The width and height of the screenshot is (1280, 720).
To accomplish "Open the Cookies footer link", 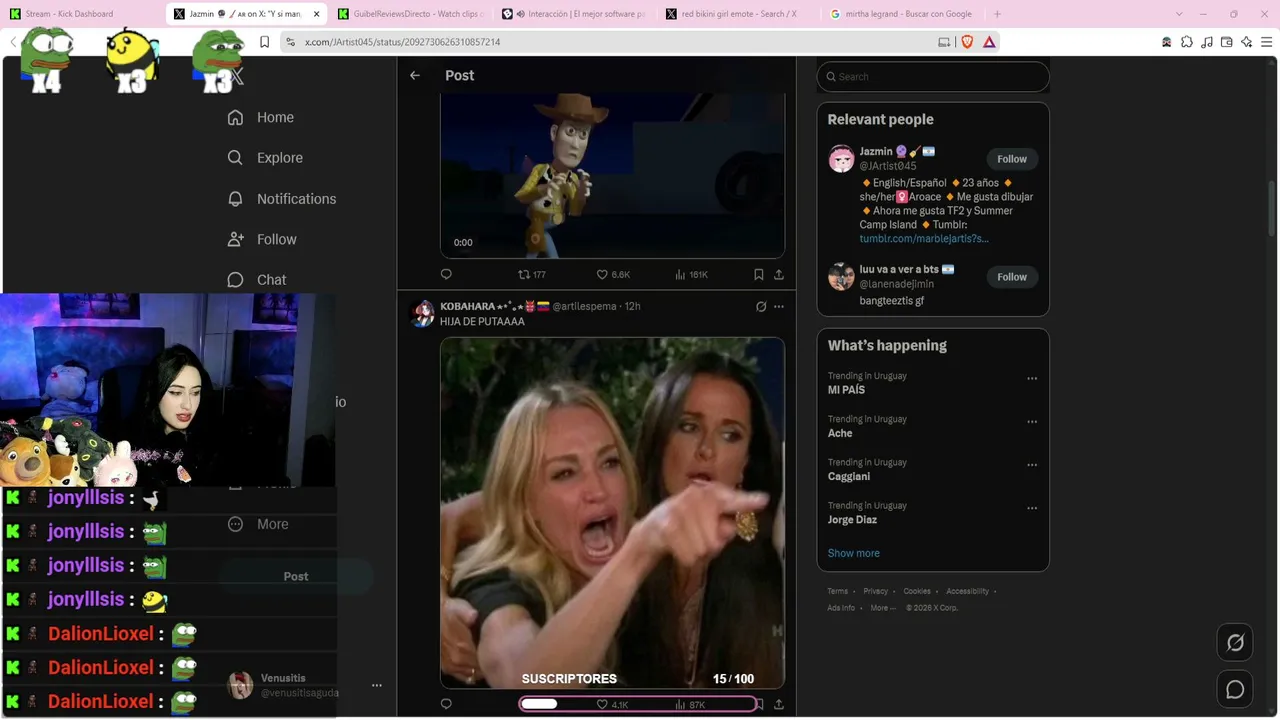I will click(917, 591).
